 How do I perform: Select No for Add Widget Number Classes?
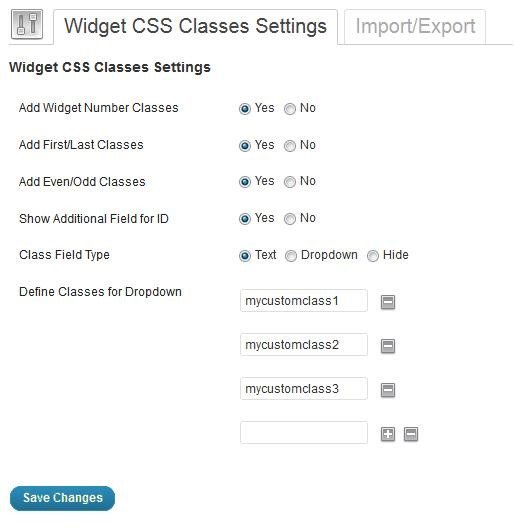pos(290,109)
